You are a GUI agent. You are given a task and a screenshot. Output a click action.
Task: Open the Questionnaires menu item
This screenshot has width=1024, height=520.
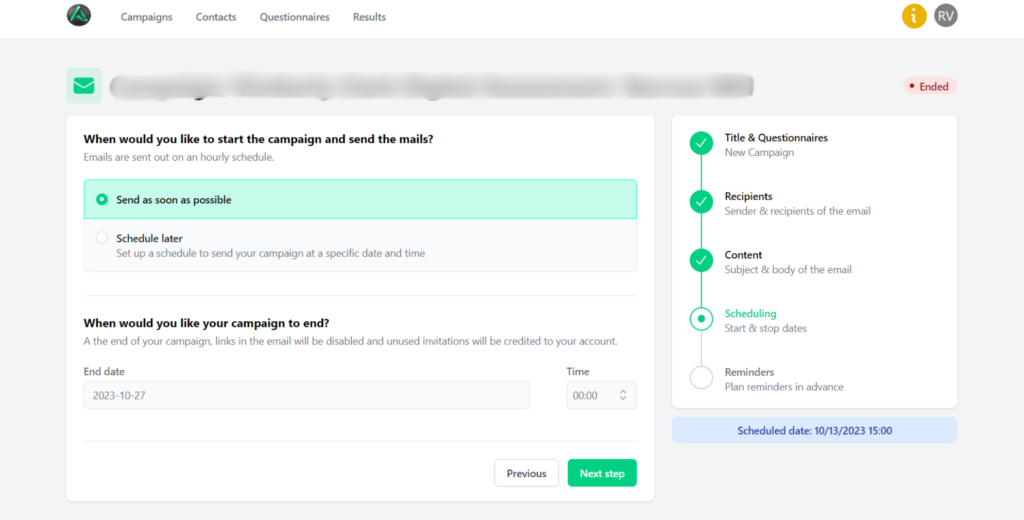(294, 17)
